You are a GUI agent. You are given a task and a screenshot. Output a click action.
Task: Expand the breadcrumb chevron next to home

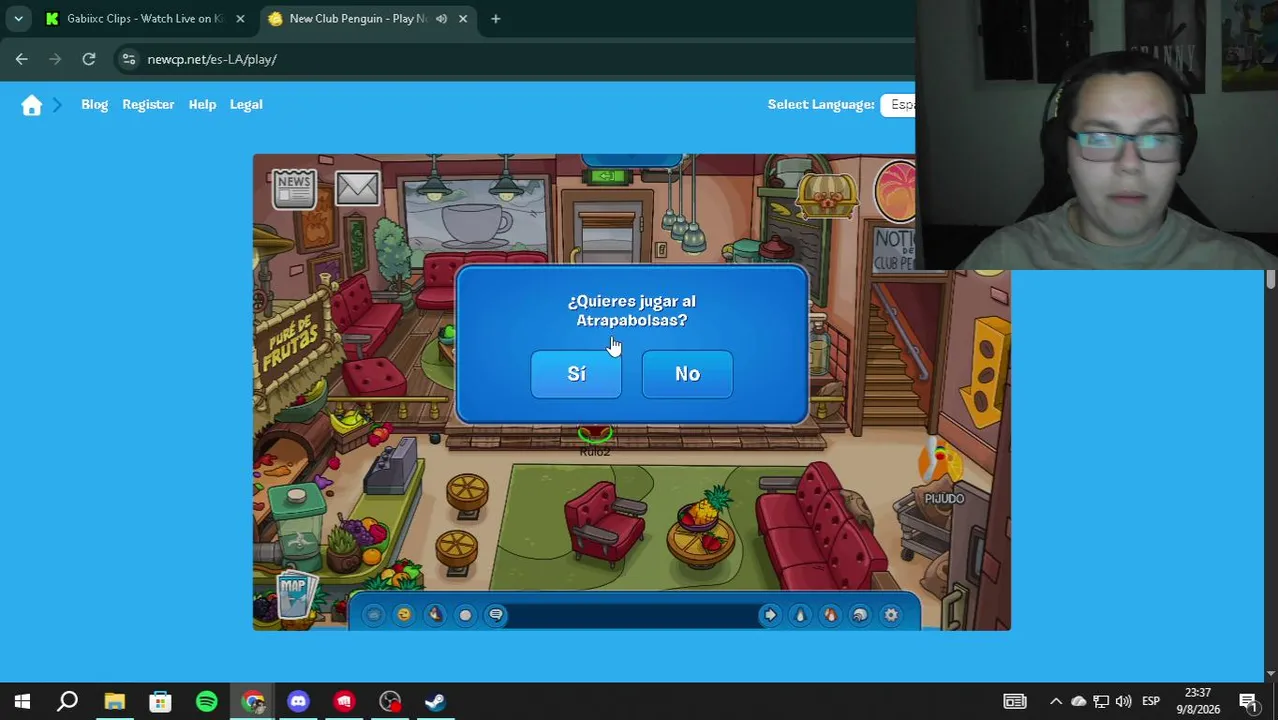click(x=57, y=104)
